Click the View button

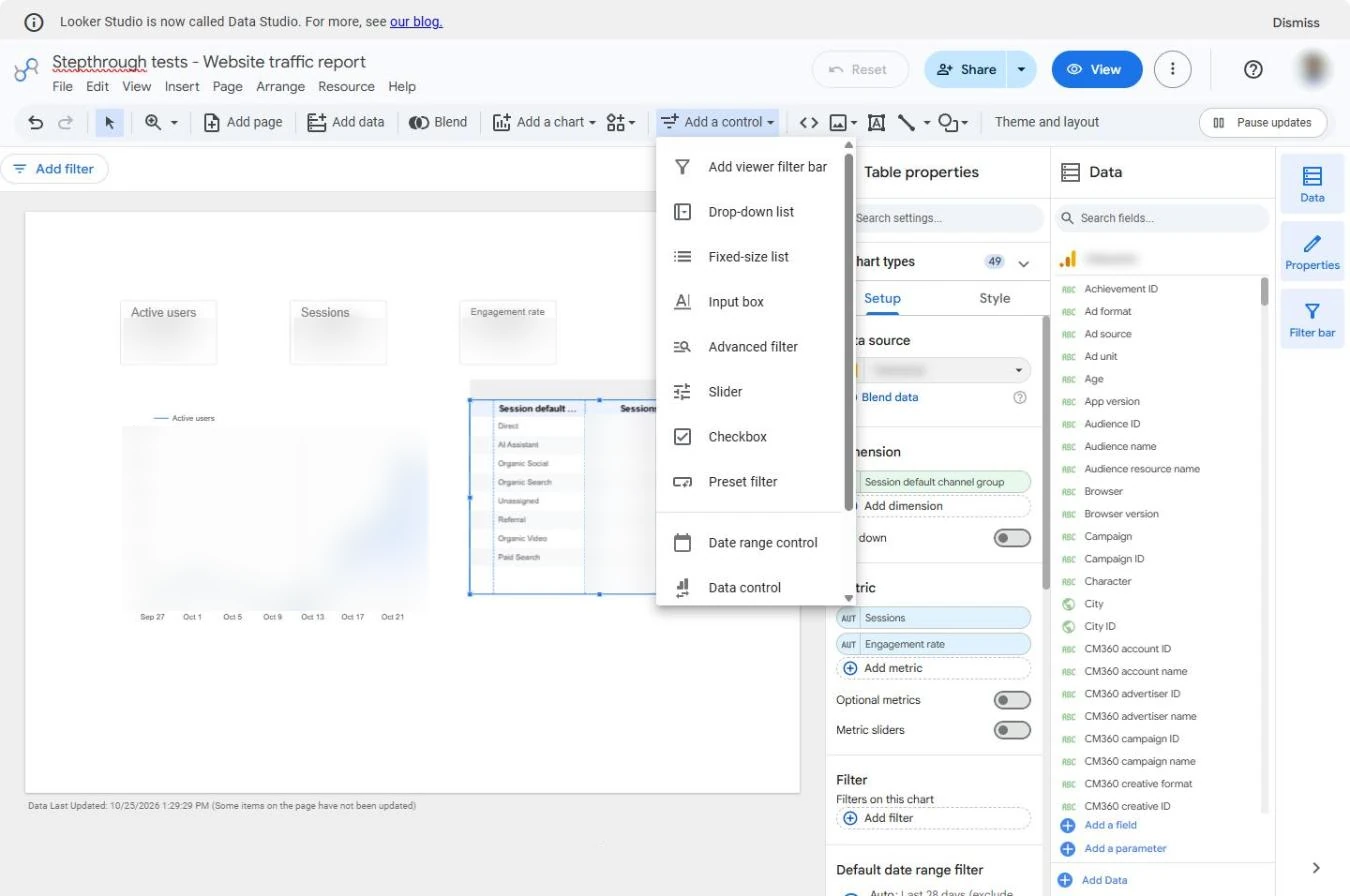coord(1097,69)
